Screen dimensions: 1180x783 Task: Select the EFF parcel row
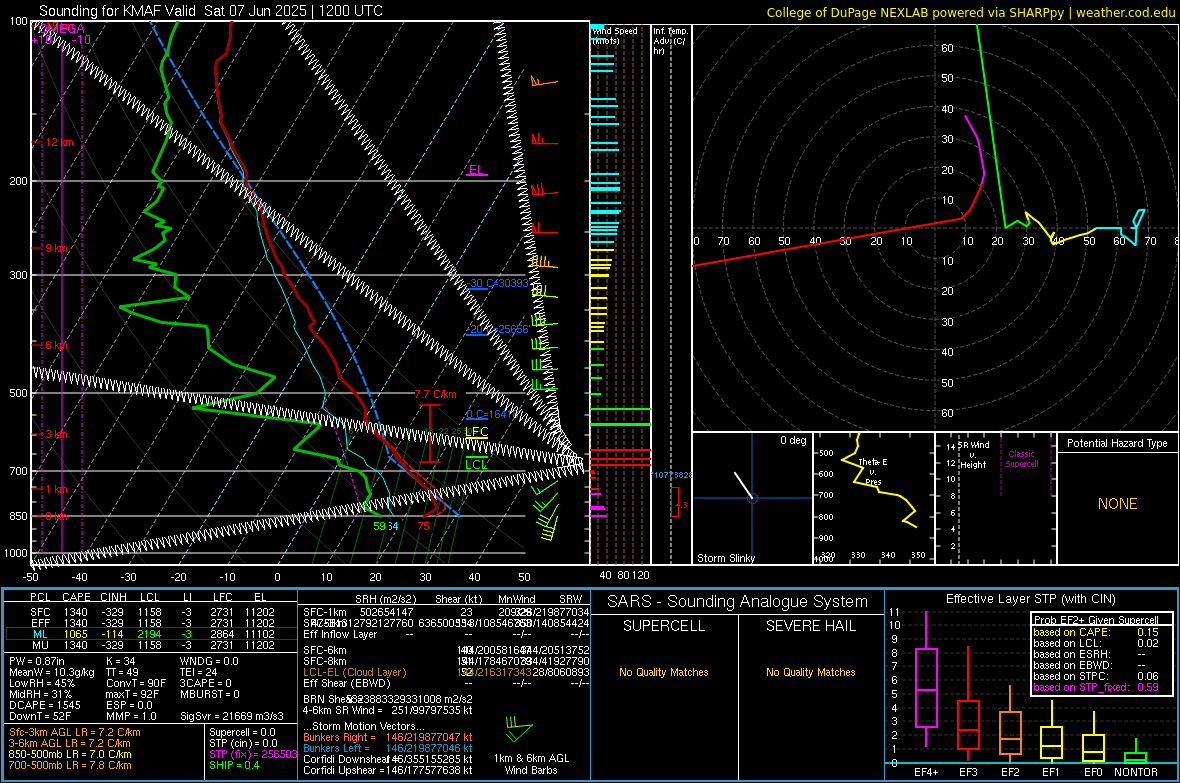pyautogui.click(x=151, y=623)
